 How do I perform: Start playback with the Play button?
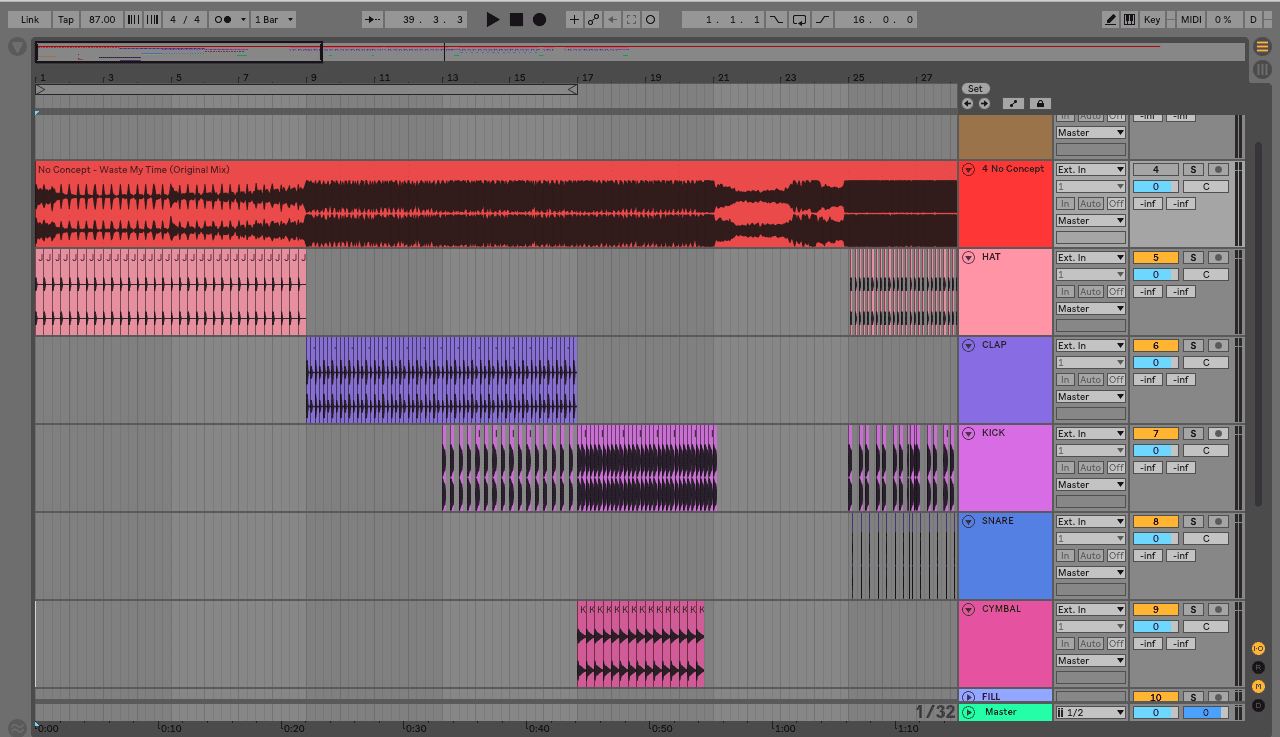[492, 19]
